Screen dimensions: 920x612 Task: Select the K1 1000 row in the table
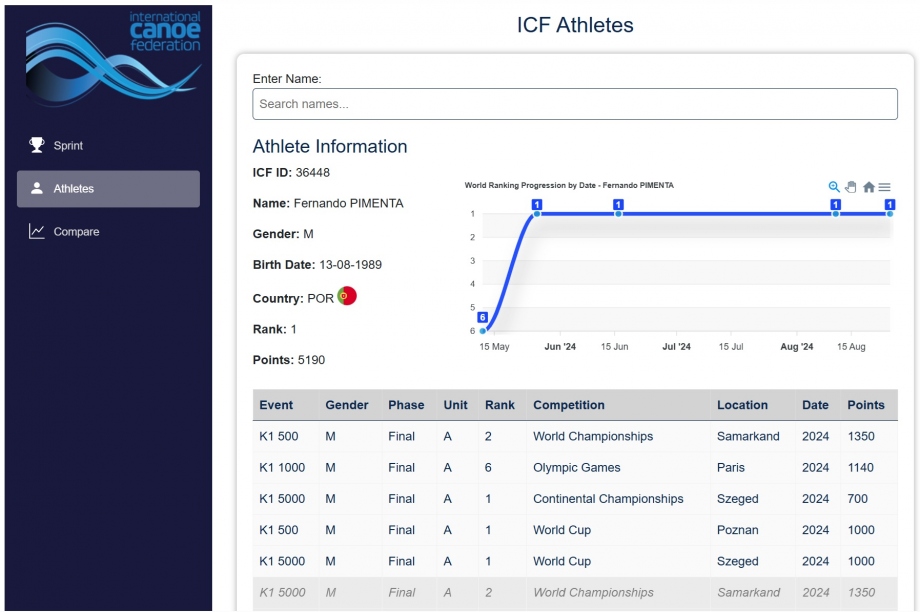(282, 467)
